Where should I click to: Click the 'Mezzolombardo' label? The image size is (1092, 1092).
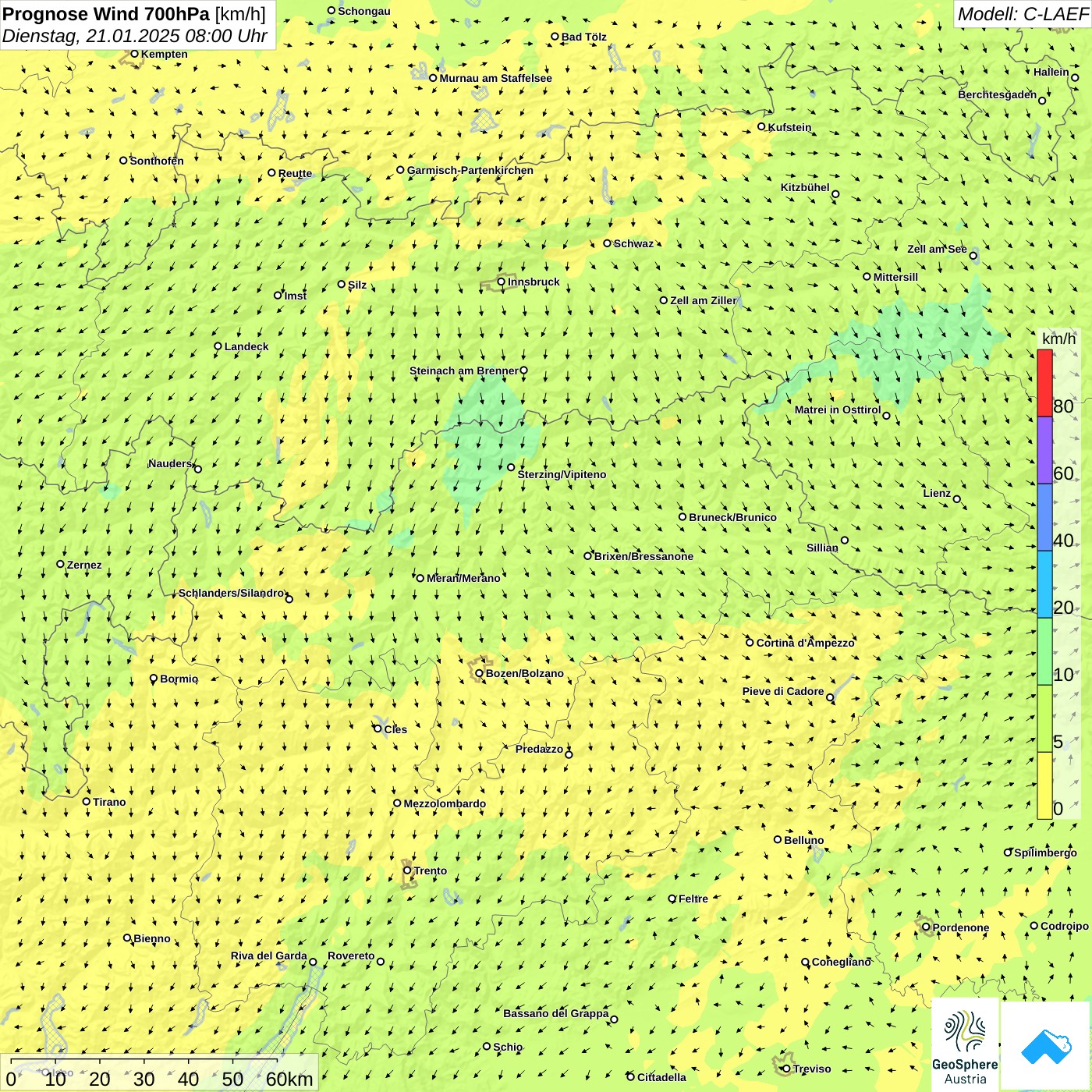445,803
